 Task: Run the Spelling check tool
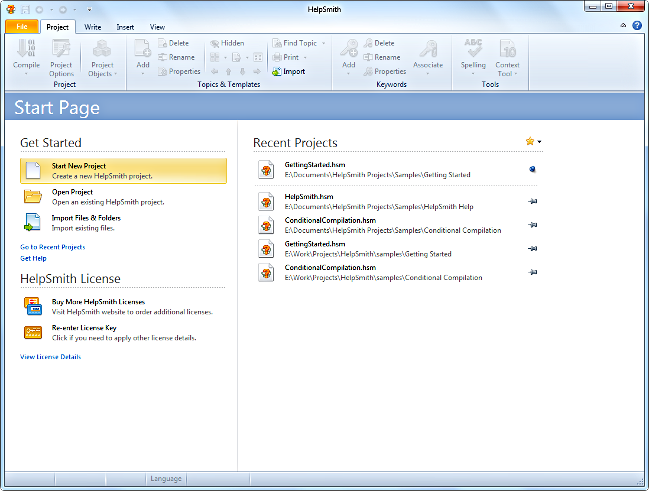pos(473,57)
